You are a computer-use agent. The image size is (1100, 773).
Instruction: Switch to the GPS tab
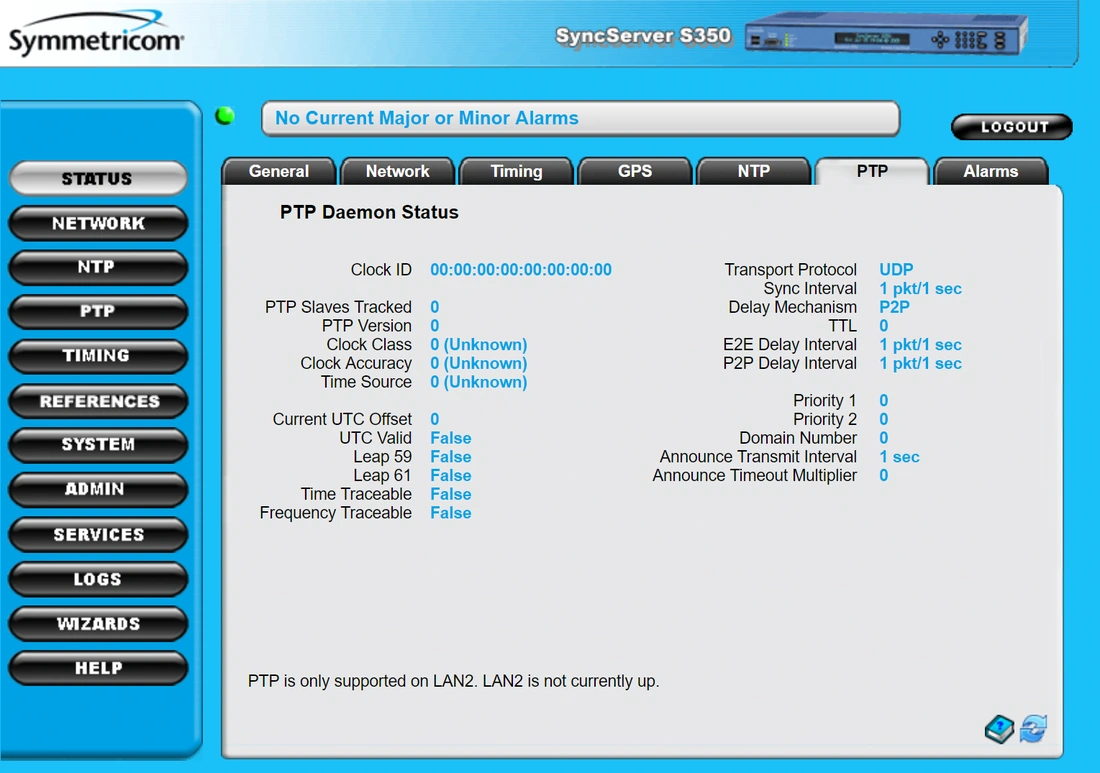(635, 171)
